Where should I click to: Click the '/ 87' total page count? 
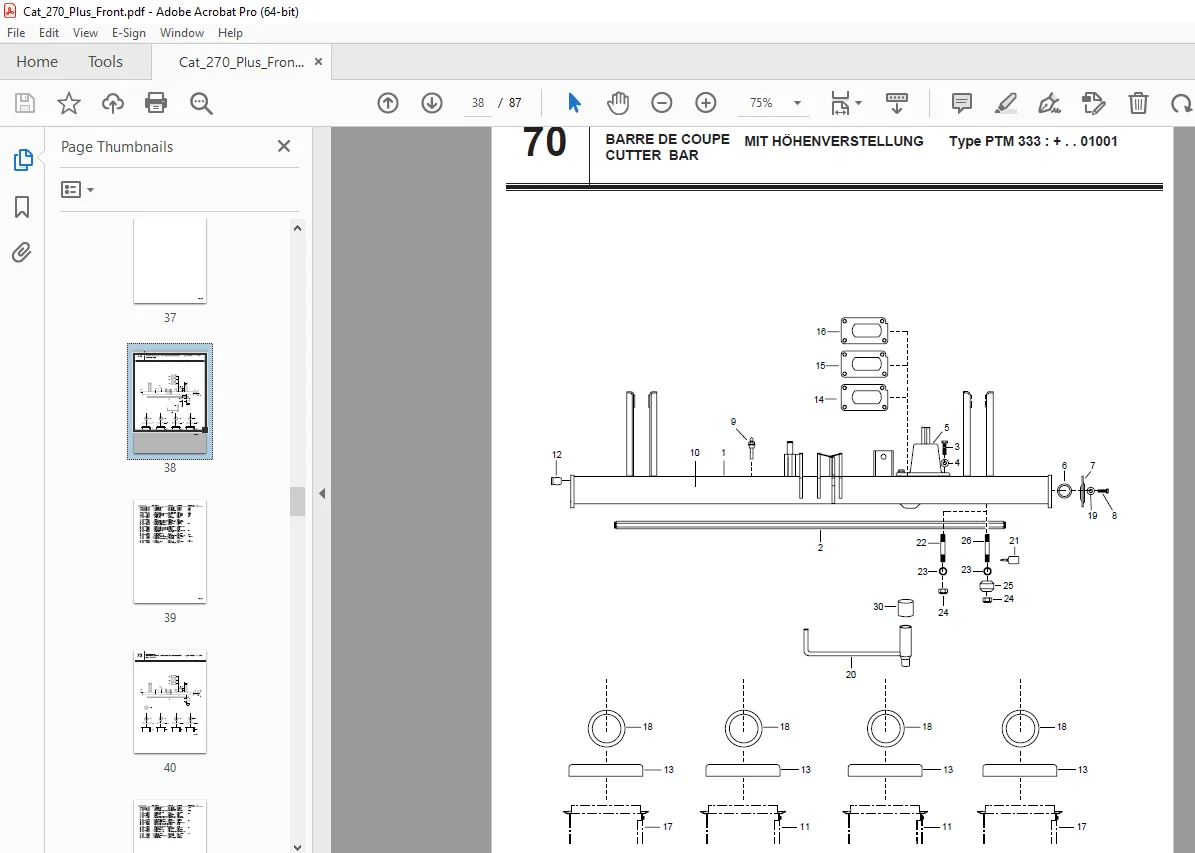(510, 103)
